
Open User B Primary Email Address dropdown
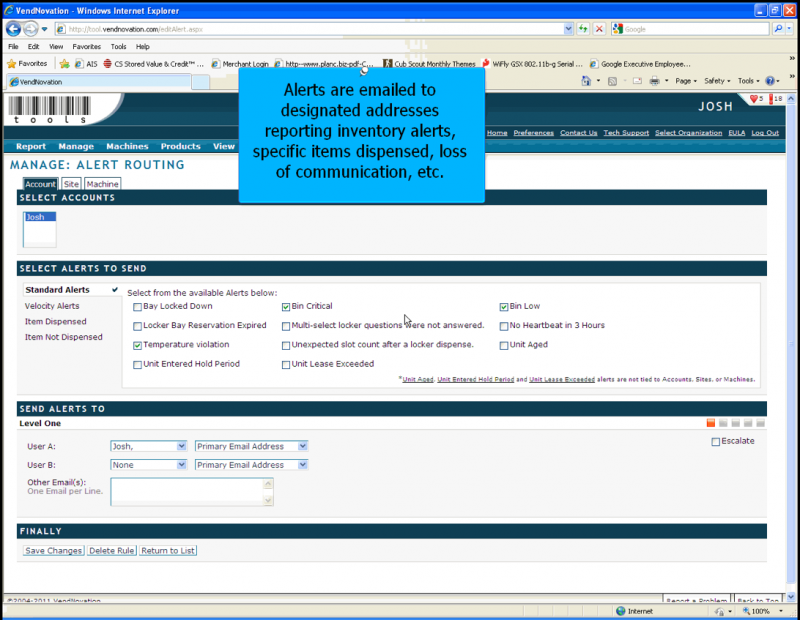click(252, 465)
